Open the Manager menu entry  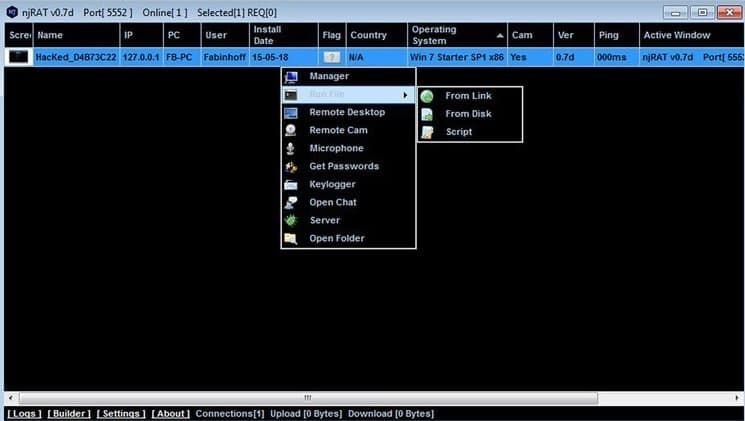click(348, 76)
